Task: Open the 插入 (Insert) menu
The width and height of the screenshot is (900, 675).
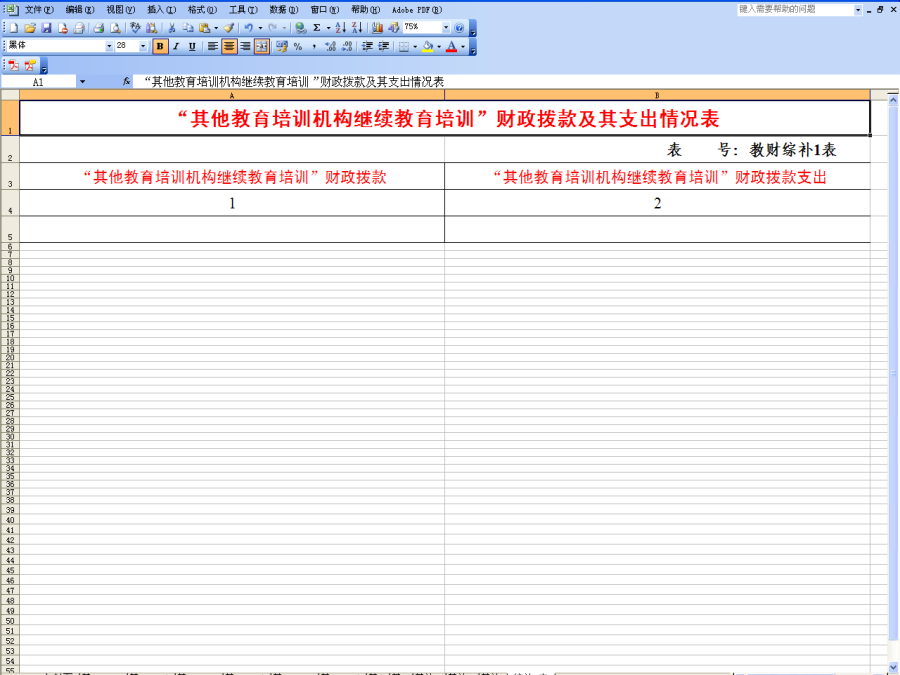Action: (161, 10)
